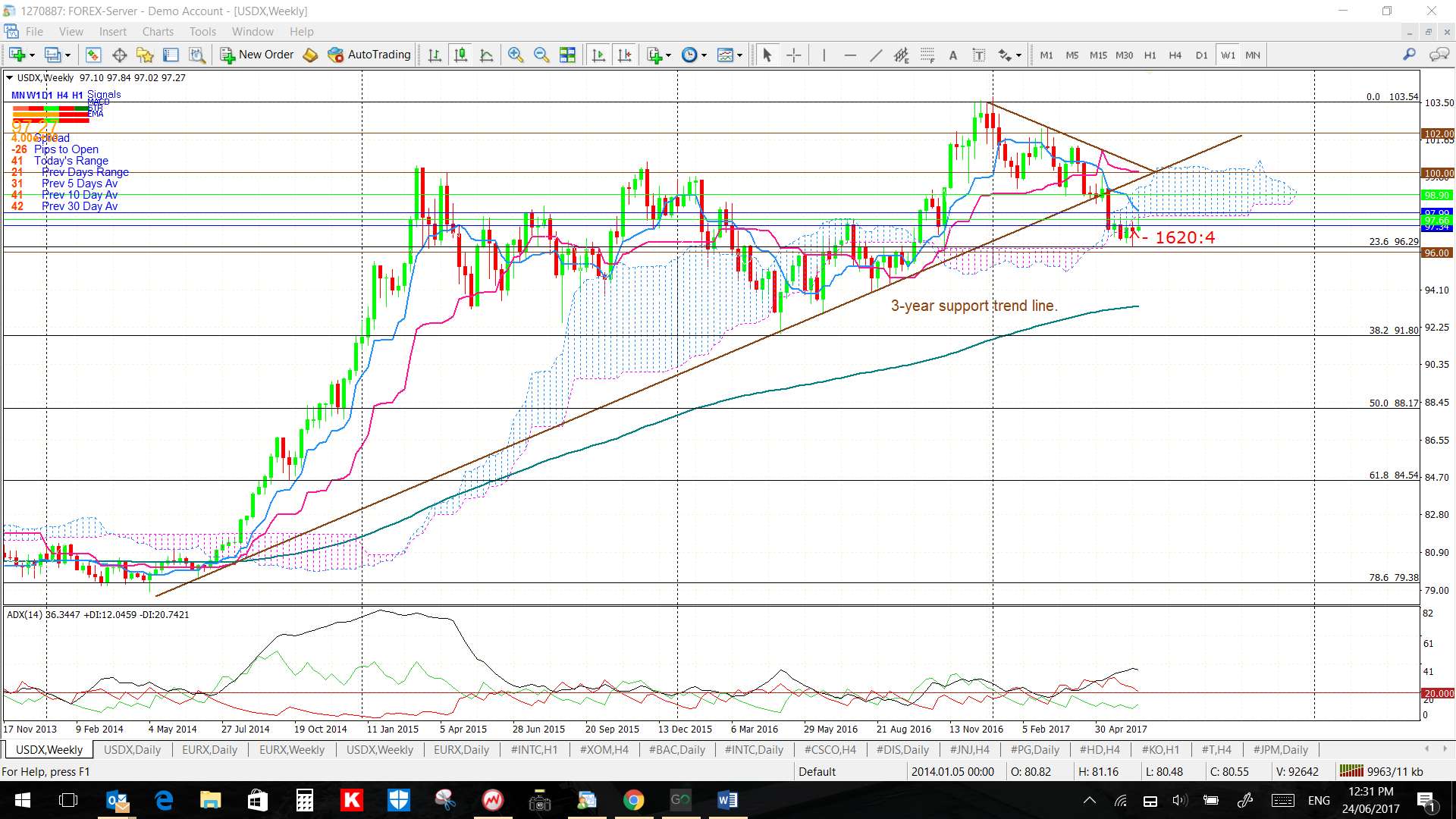Expand the New Chart dropdown arrow
The image size is (1456, 819).
click(x=32, y=55)
